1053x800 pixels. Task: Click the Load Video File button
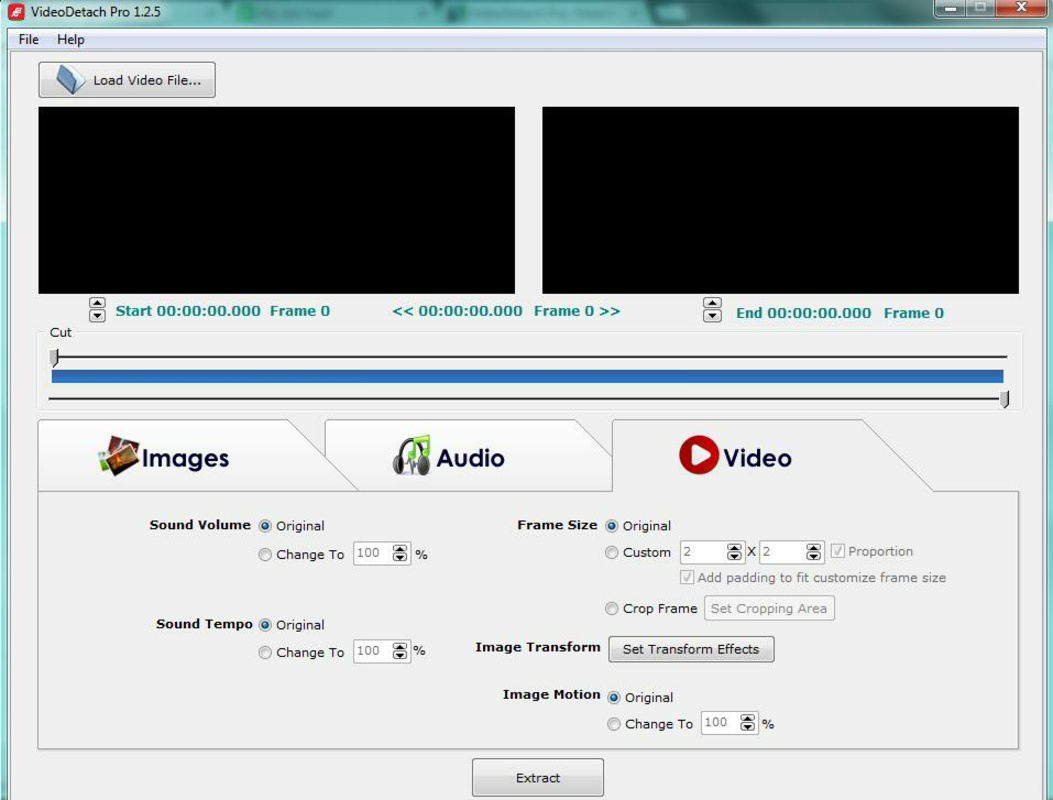(x=127, y=80)
